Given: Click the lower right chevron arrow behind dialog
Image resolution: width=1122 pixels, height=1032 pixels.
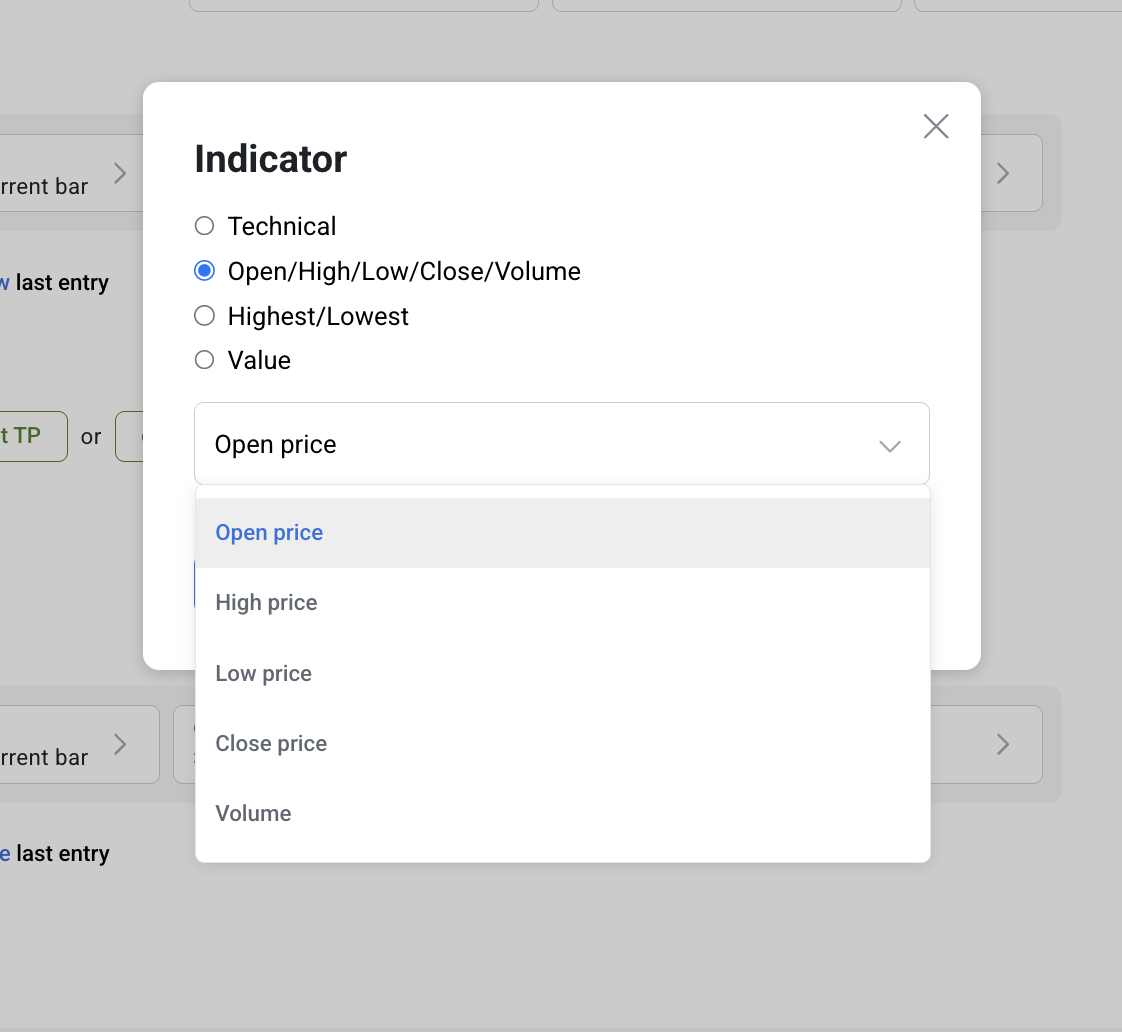Looking at the screenshot, I should click(x=1003, y=744).
